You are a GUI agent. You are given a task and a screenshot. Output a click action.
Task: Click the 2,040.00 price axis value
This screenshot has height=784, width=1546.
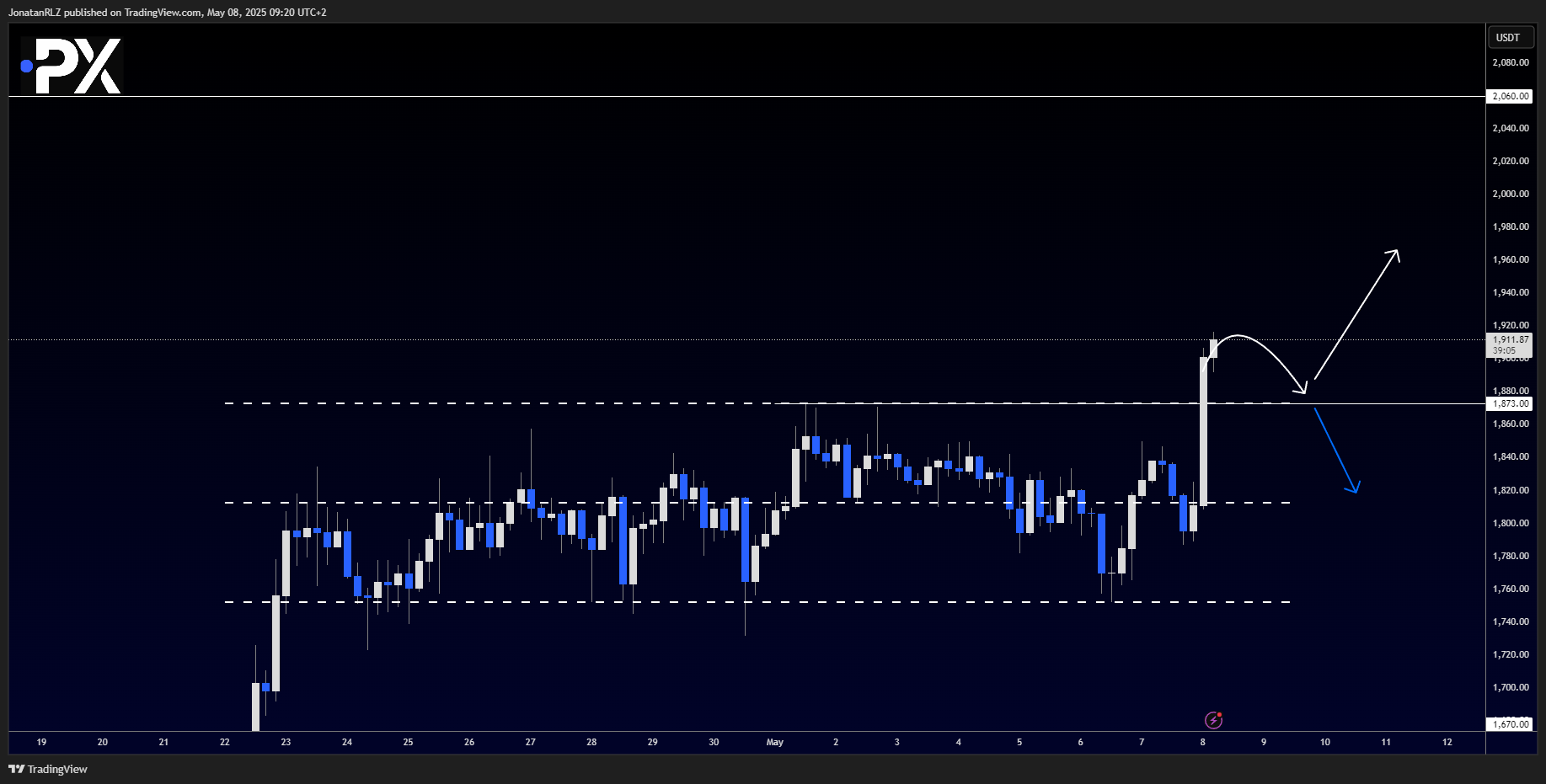[1511, 128]
